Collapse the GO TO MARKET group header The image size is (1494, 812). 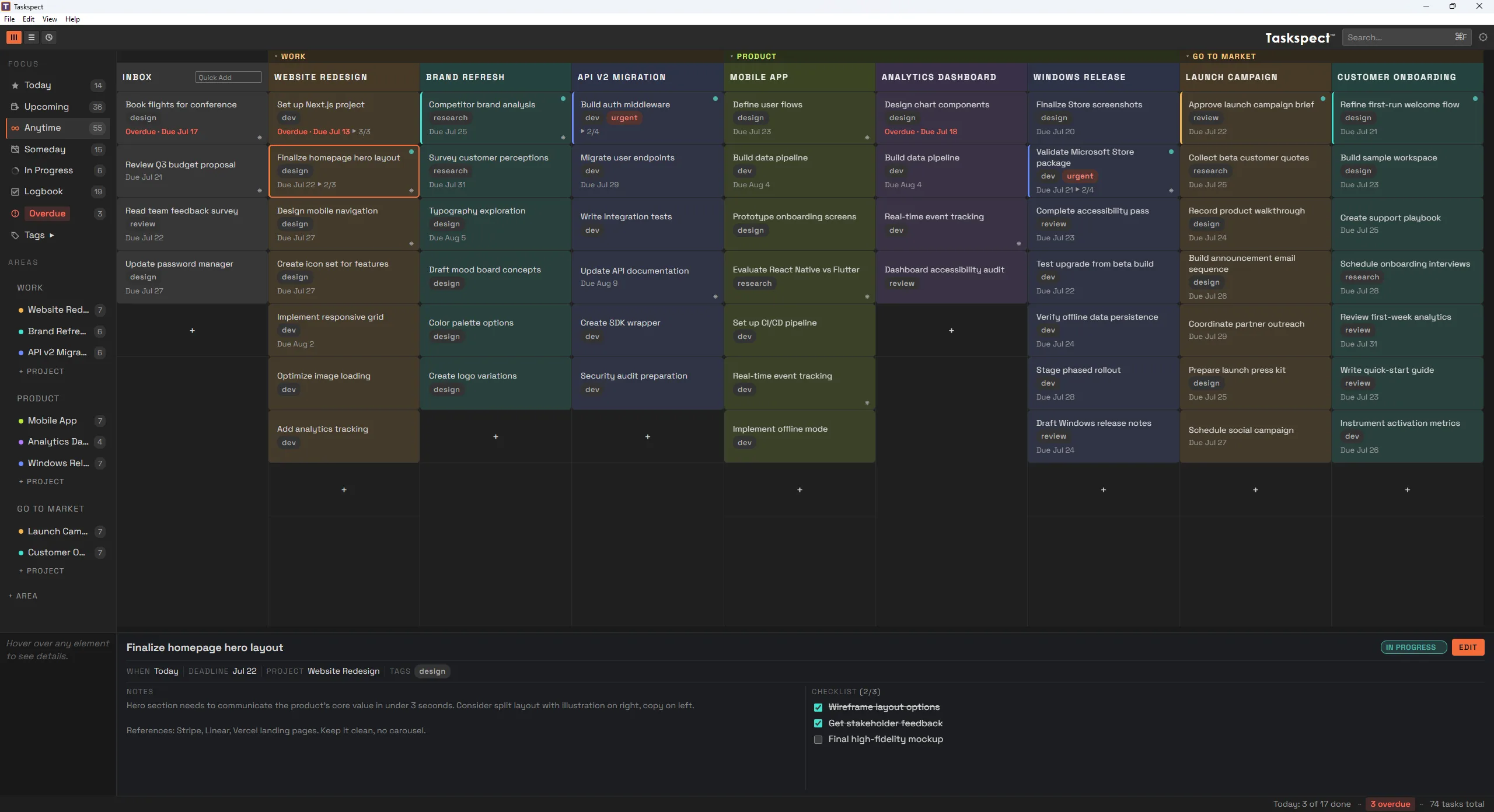1221,57
